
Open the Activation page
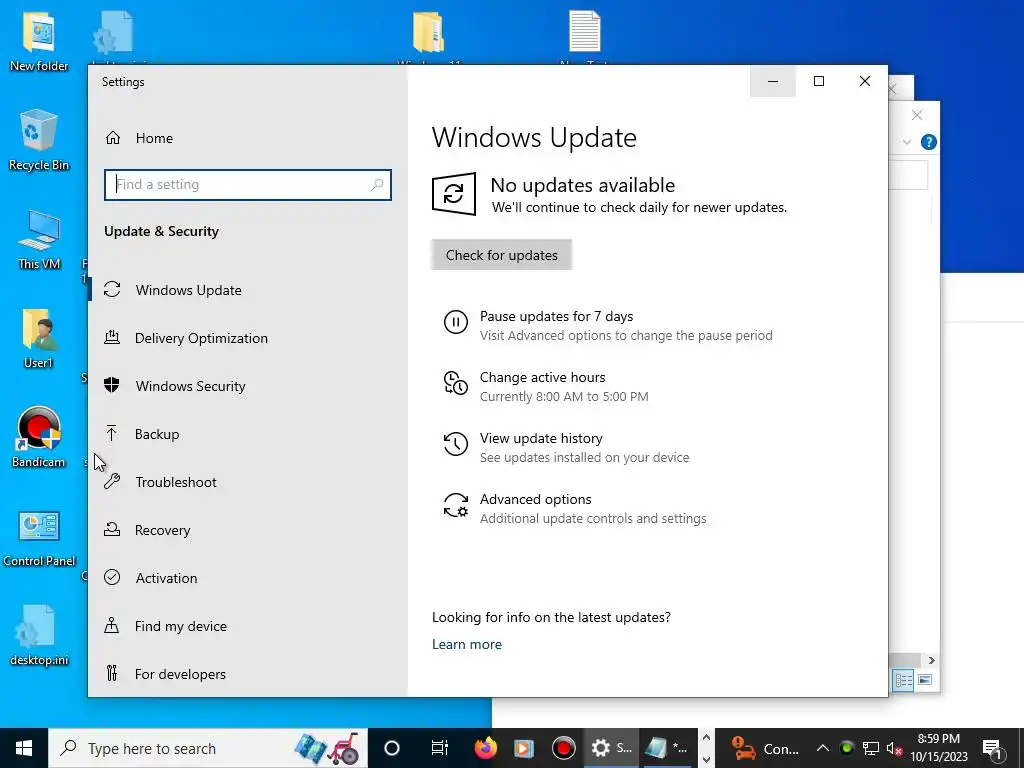[x=248, y=577]
